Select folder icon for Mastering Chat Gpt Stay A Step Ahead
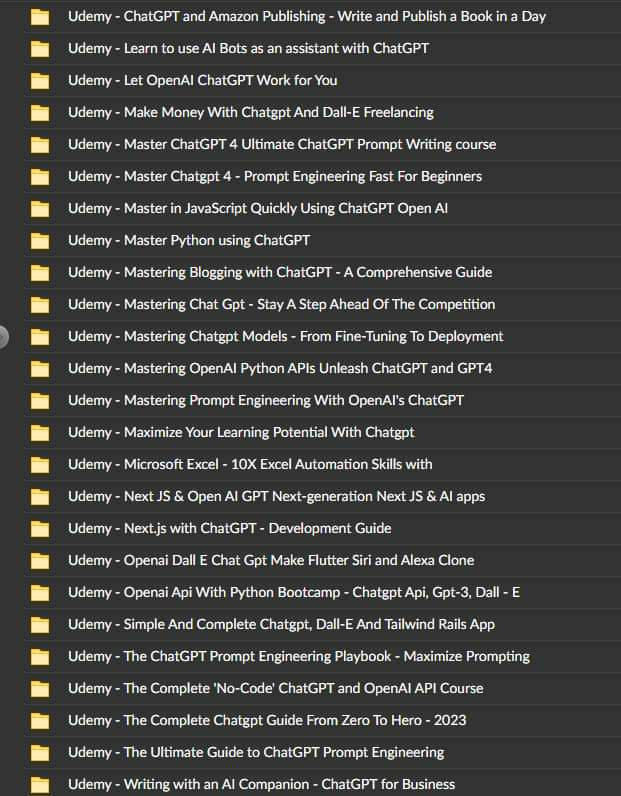 [x=40, y=305]
